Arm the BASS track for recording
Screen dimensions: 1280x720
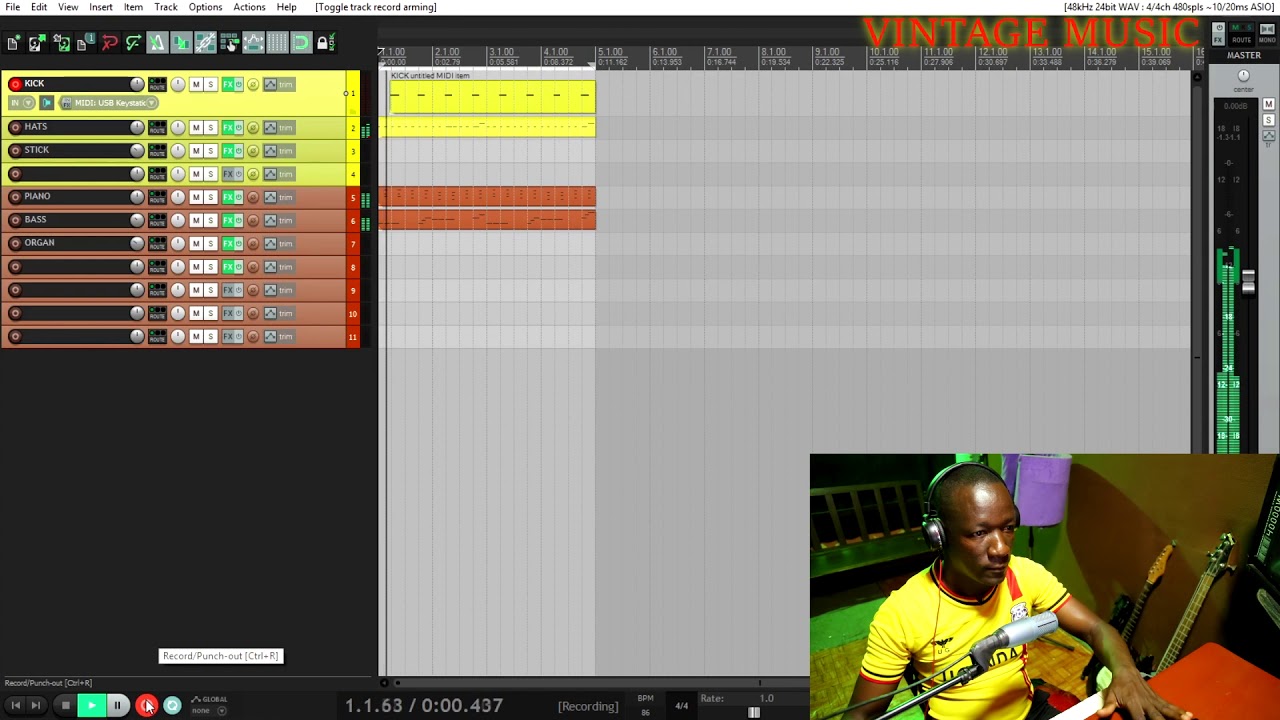coord(15,220)
